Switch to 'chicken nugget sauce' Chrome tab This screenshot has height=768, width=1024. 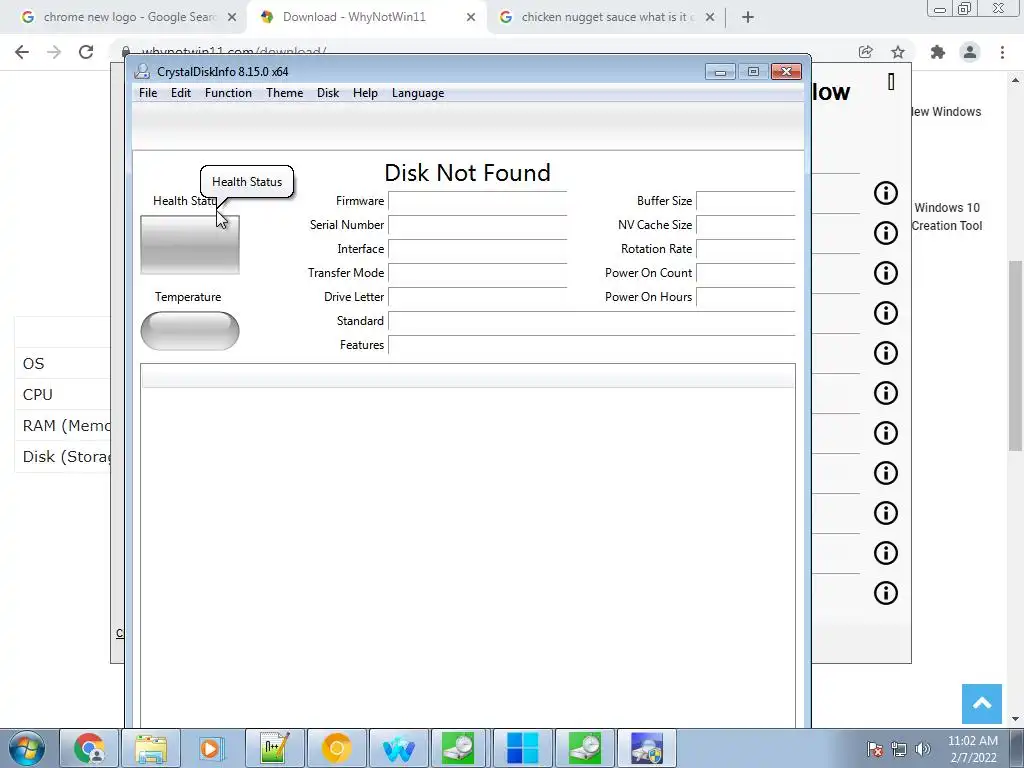coord(607,17)
